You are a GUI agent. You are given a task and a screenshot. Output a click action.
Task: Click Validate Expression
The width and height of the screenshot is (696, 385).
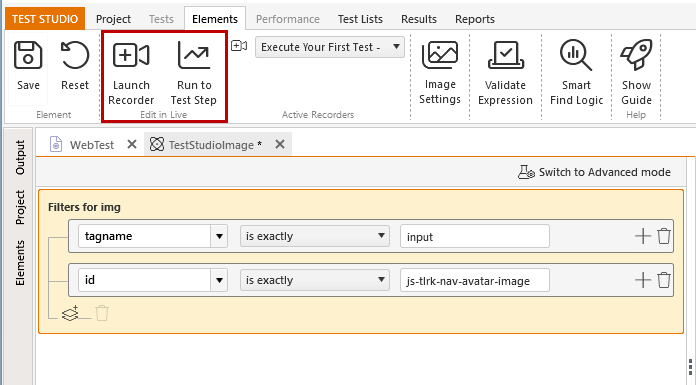(505, 74)
